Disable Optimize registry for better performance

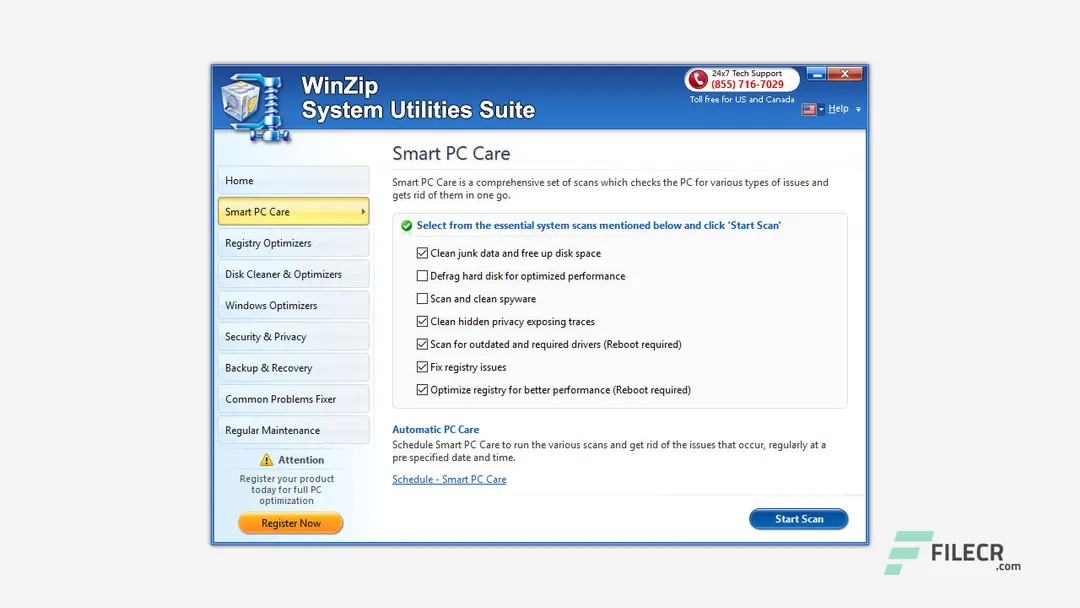tap(422, 390)
